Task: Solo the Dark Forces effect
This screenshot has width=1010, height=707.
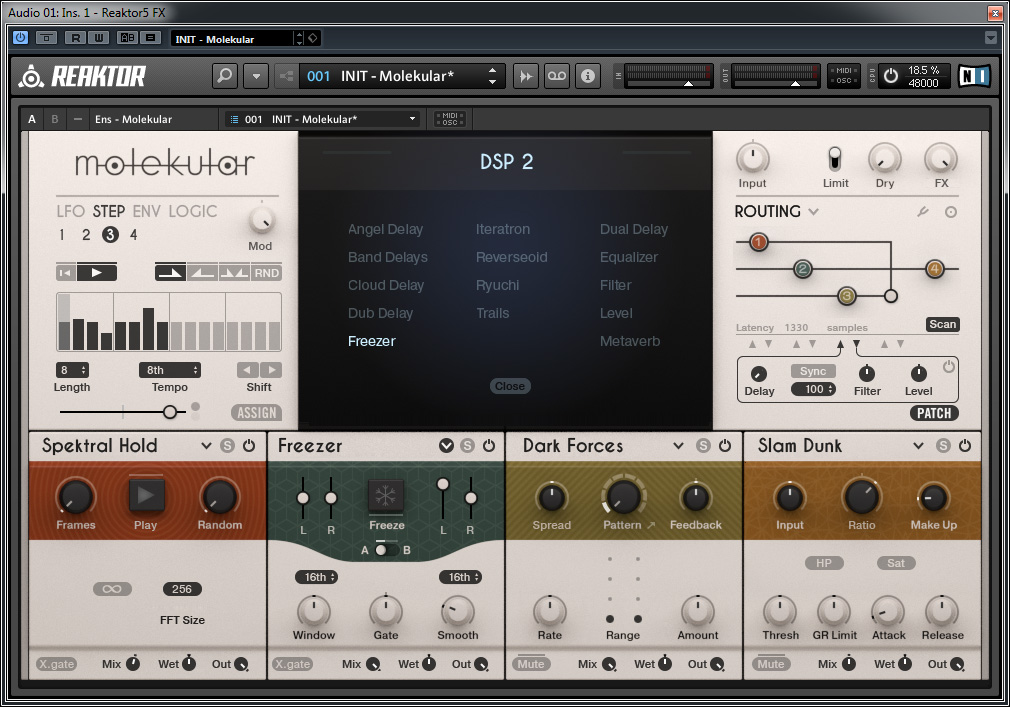Action: (x=703, y=446)
